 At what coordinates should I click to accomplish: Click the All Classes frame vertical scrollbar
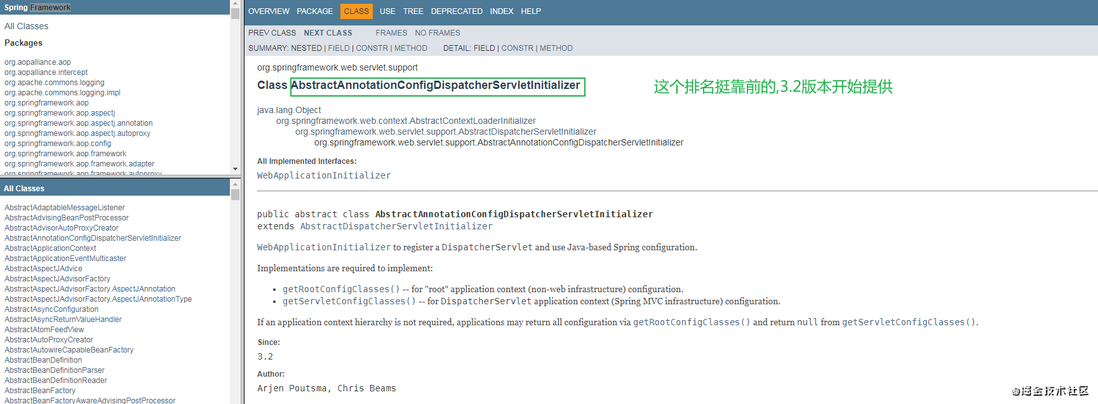click(x=235, y=291)
